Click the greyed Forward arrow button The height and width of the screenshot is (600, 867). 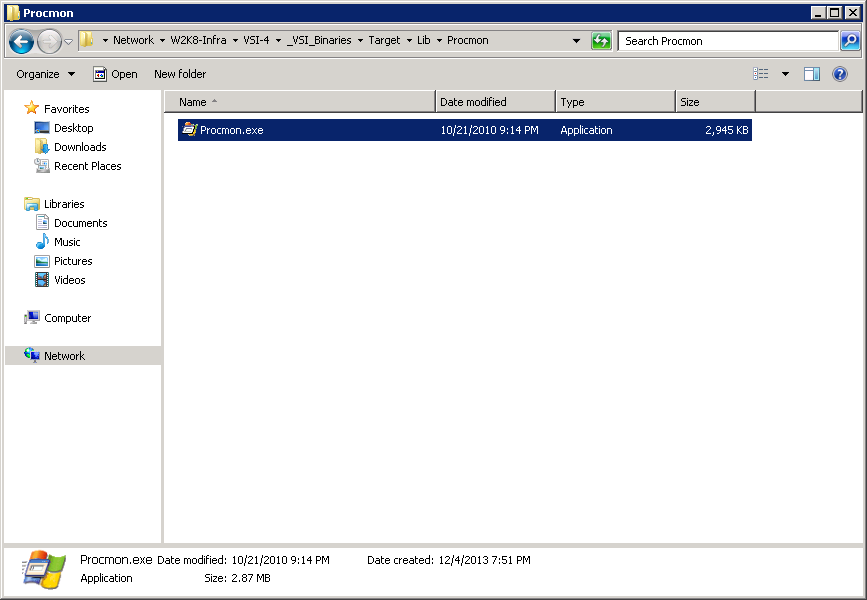[49, 41]
